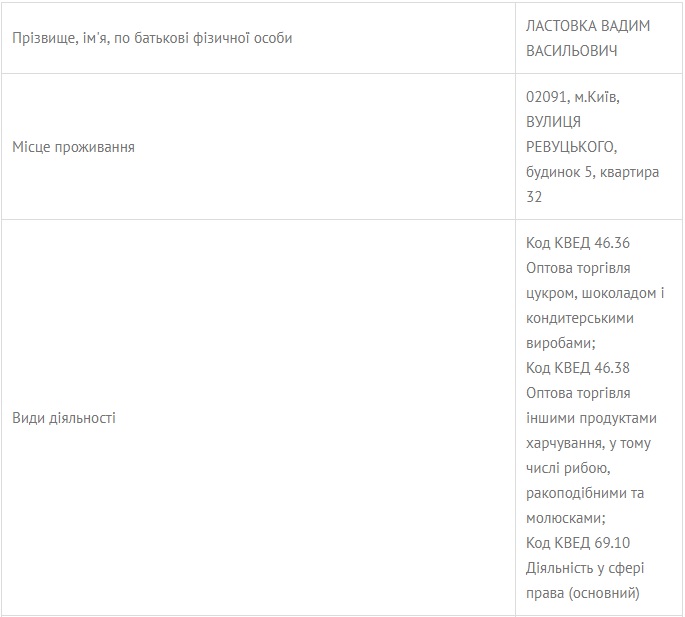Screen dimensions: 685x617
Task: Click the "Код КВЕД 46.38" line
Action: click(578, 368)
